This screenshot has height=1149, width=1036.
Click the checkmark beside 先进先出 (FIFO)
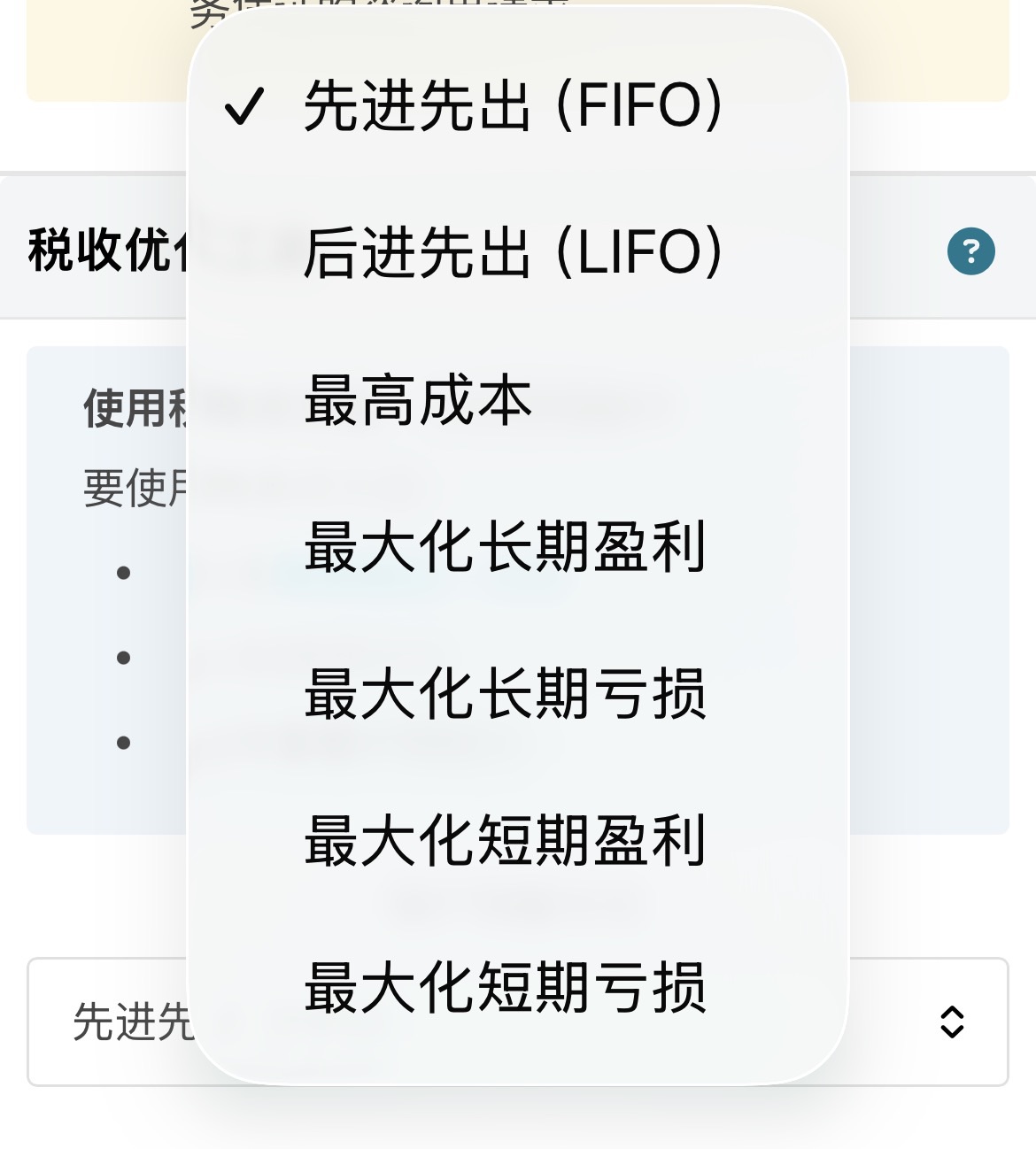click(x=244, y=106)
